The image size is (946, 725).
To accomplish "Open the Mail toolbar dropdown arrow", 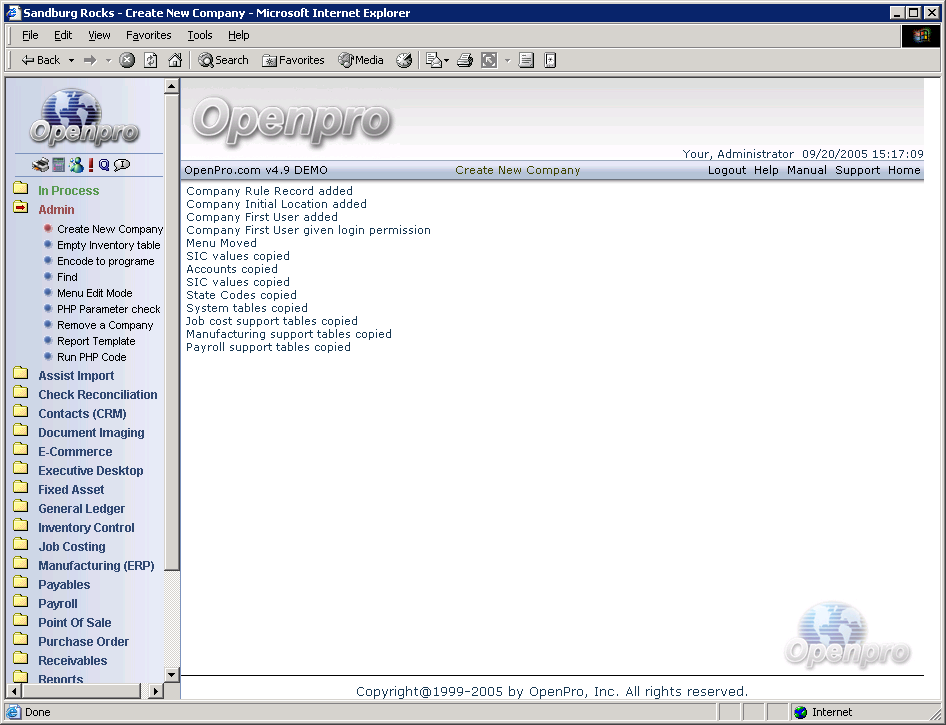I will coord(446,60).
